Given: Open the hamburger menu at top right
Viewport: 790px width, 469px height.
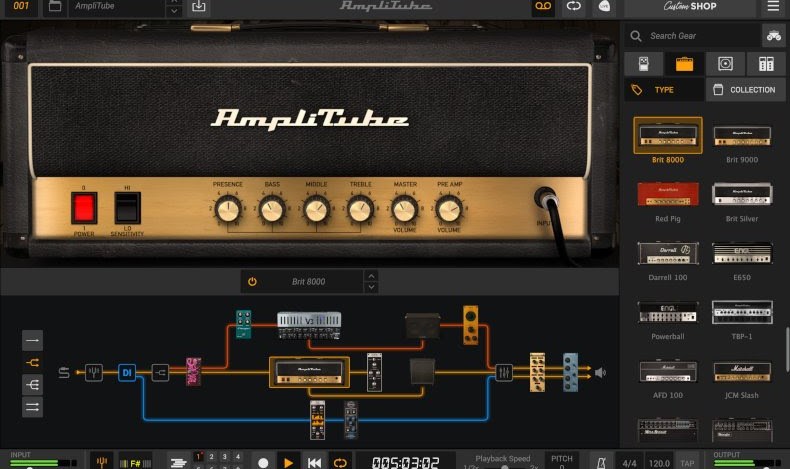Looking at the screenshot, I should click(x=772, y=7).
